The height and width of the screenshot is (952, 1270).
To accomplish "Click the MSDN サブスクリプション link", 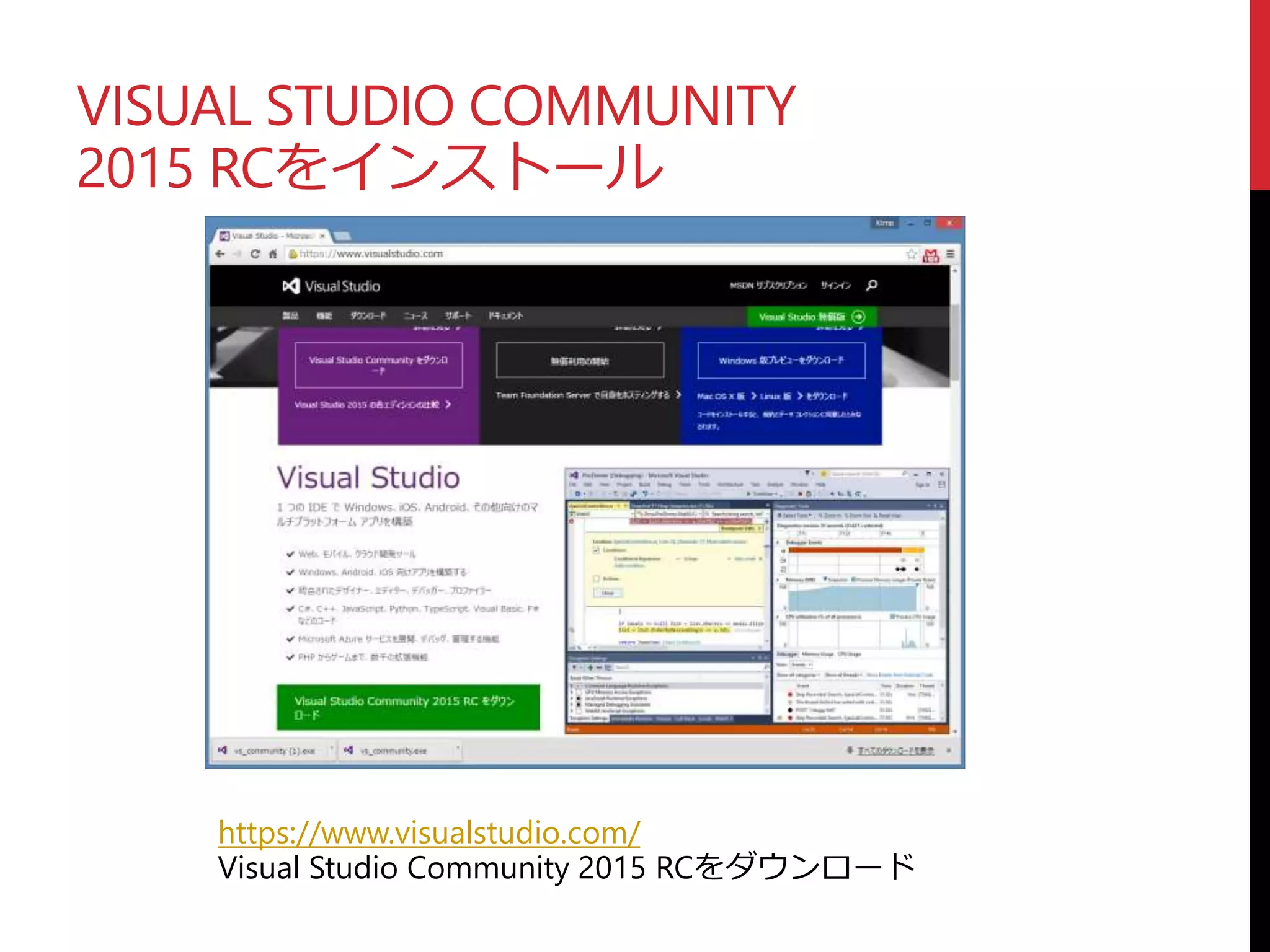I will coord(768,285).
